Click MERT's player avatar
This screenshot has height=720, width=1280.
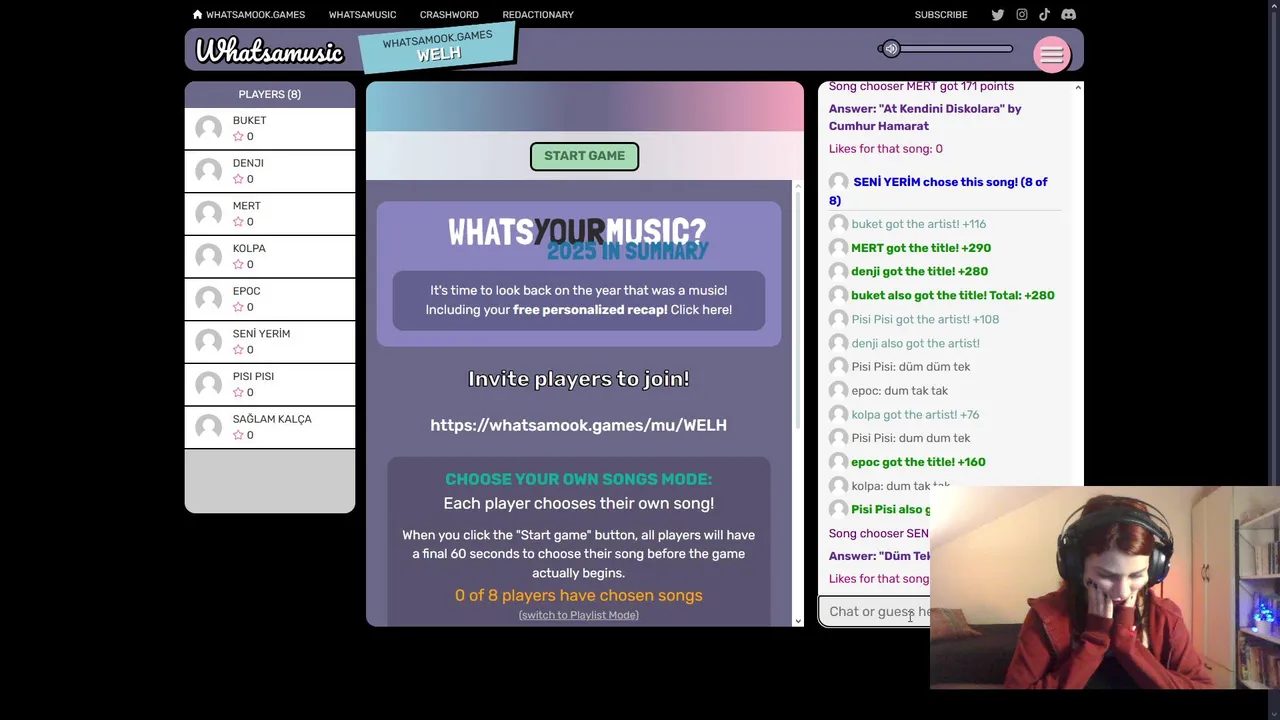(209, 213)
